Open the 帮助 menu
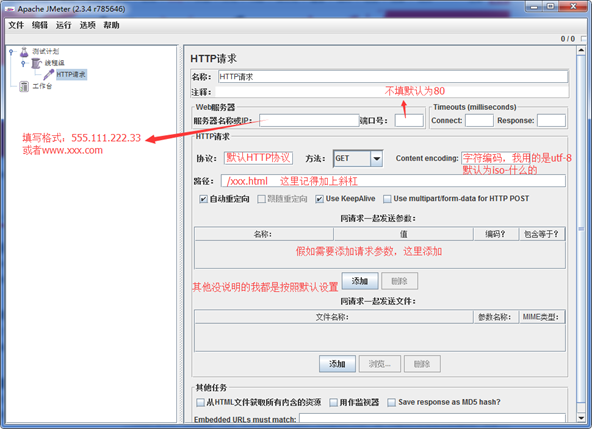The image size is (592, 429). [111, 25]
